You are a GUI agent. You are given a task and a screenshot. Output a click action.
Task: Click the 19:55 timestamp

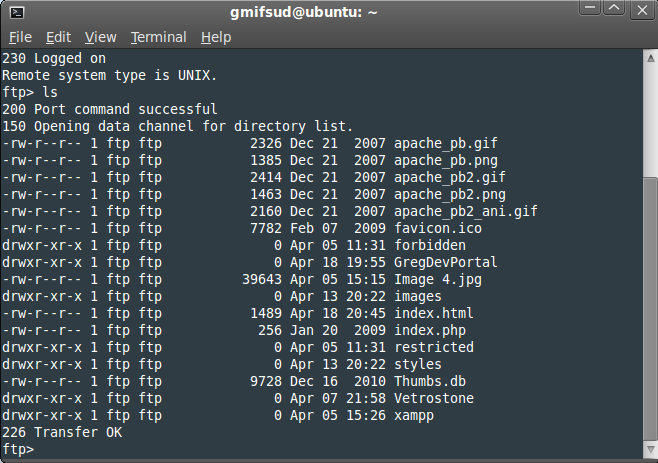click(366, 262)
